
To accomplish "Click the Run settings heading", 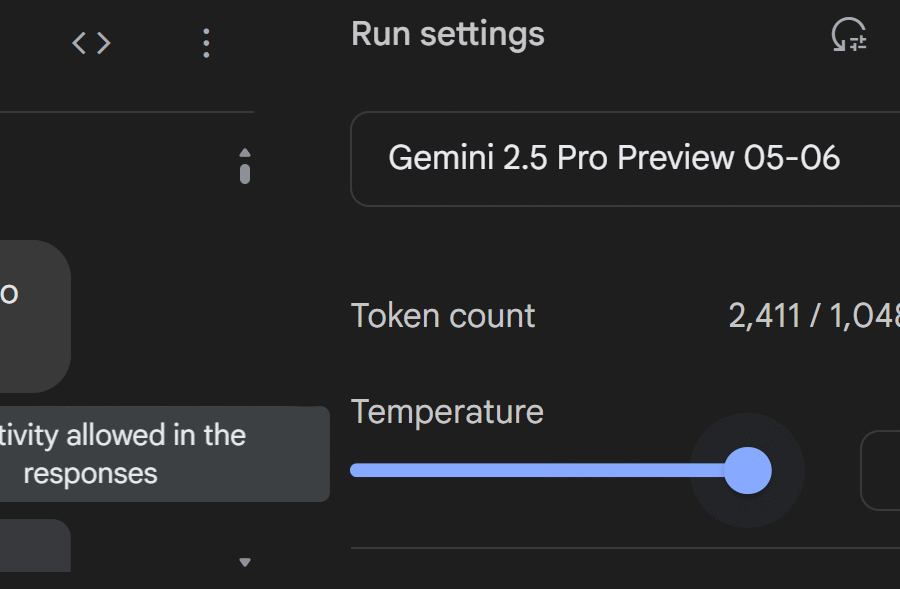I will click(x=448, y=34).
